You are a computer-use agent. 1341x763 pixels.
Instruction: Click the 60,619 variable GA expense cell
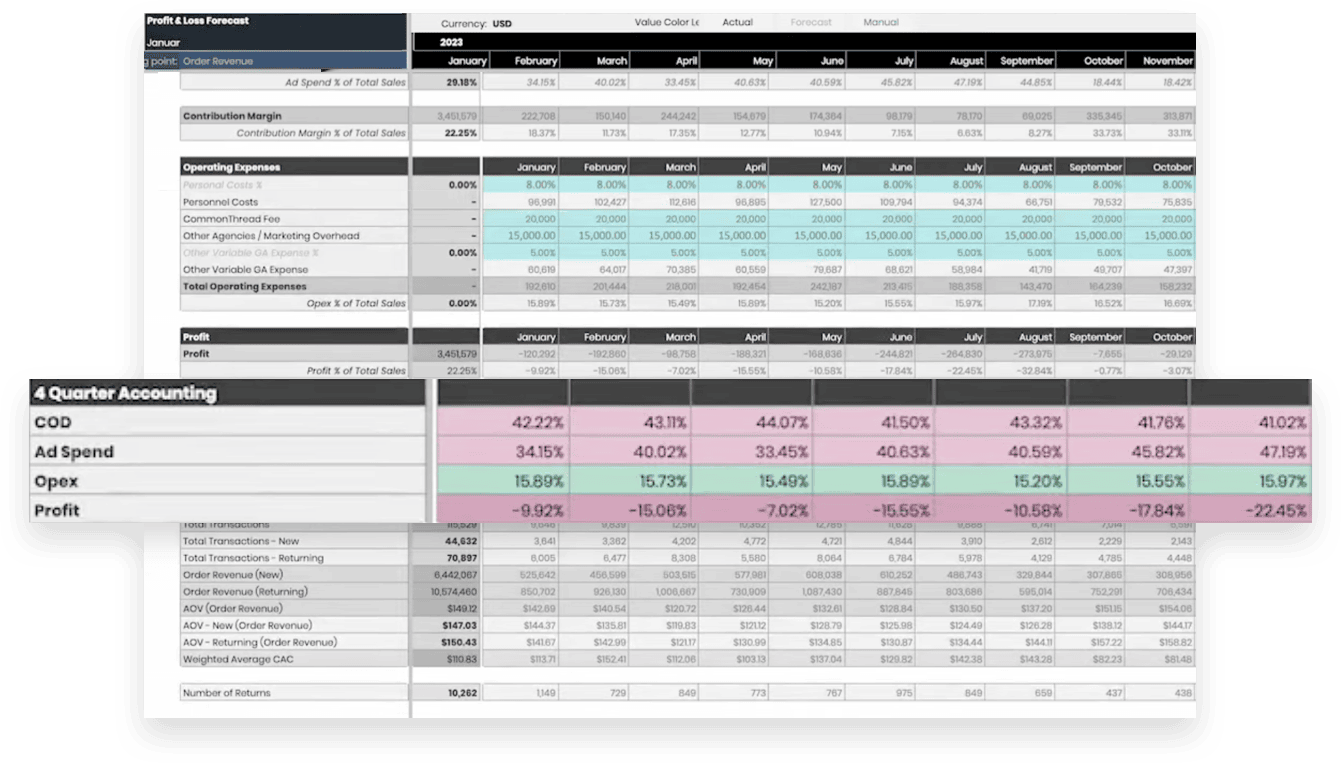(x=520, y=270)
